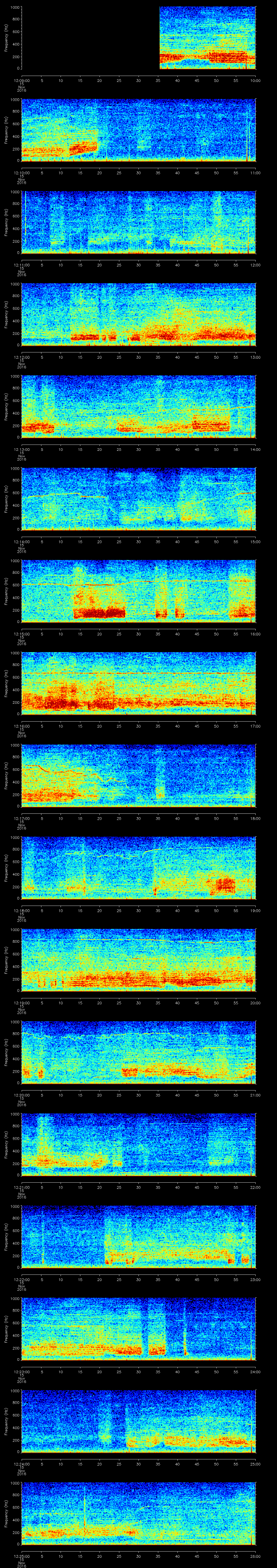277x1568 pixels.
Task: Click the 12:20:00 start time label
Action: pos(21,1096)
